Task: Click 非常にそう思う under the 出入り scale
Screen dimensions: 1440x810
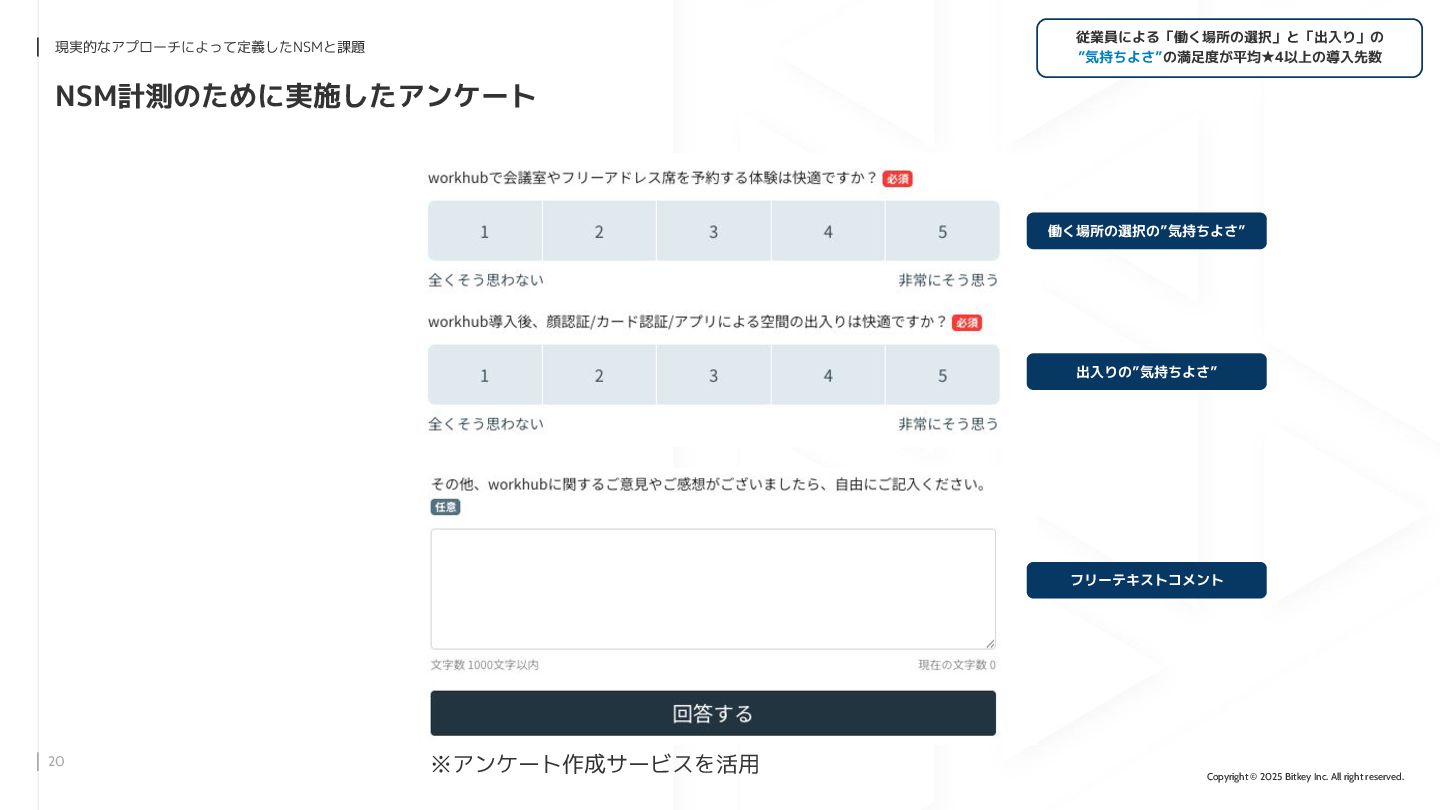Action: (948, 424)
